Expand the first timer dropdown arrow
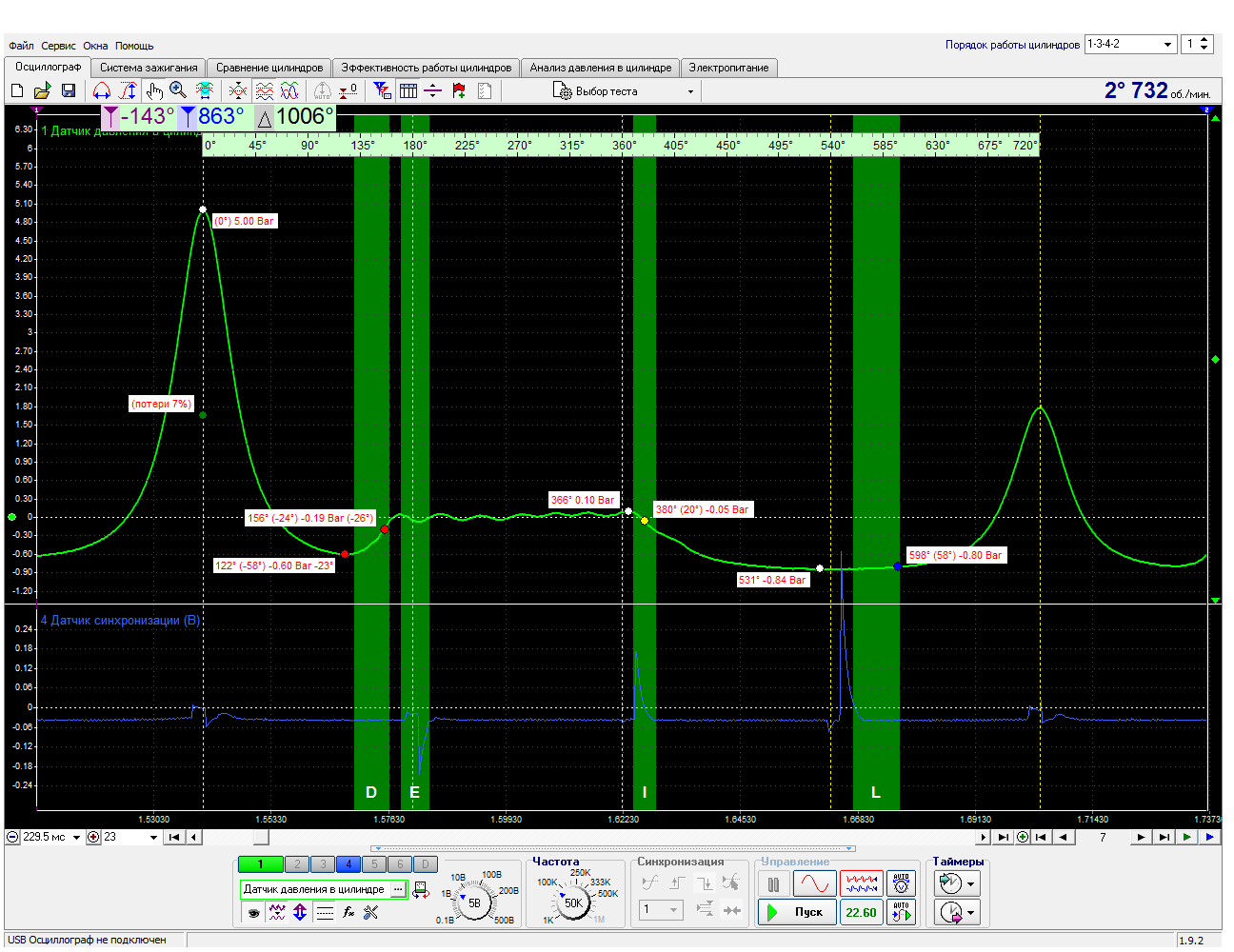The width and height of the screenshot is (1234, 952). click(x=971, y=883)
